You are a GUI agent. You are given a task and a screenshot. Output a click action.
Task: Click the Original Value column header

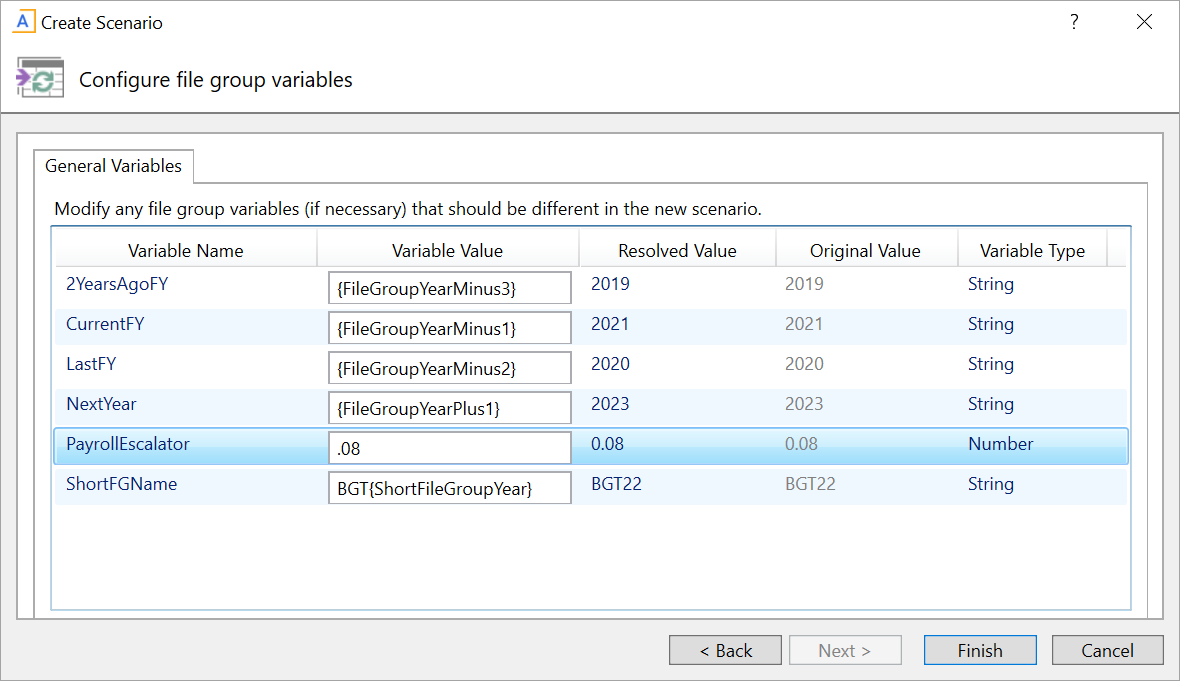(865, 251)
